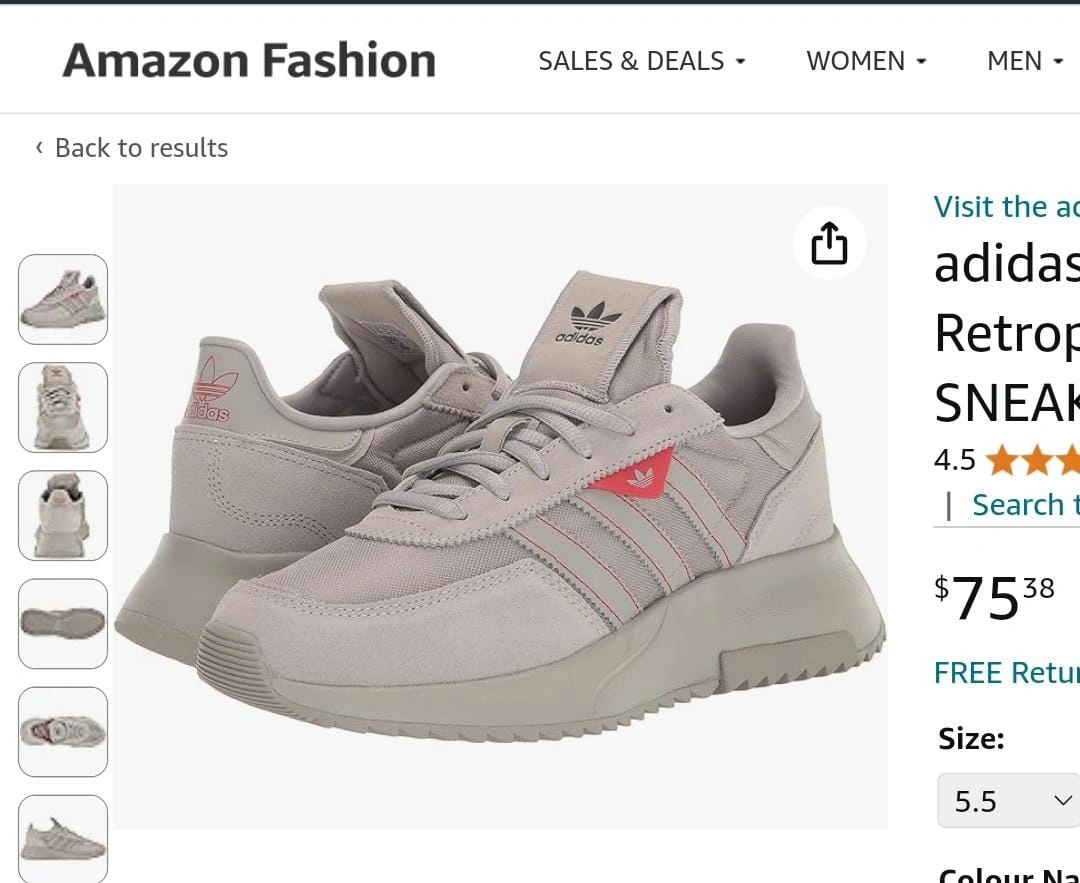Select the sole-view shoe thumbnail
The width and height of the screenshot is (1080, 883).
pos(63,623)
